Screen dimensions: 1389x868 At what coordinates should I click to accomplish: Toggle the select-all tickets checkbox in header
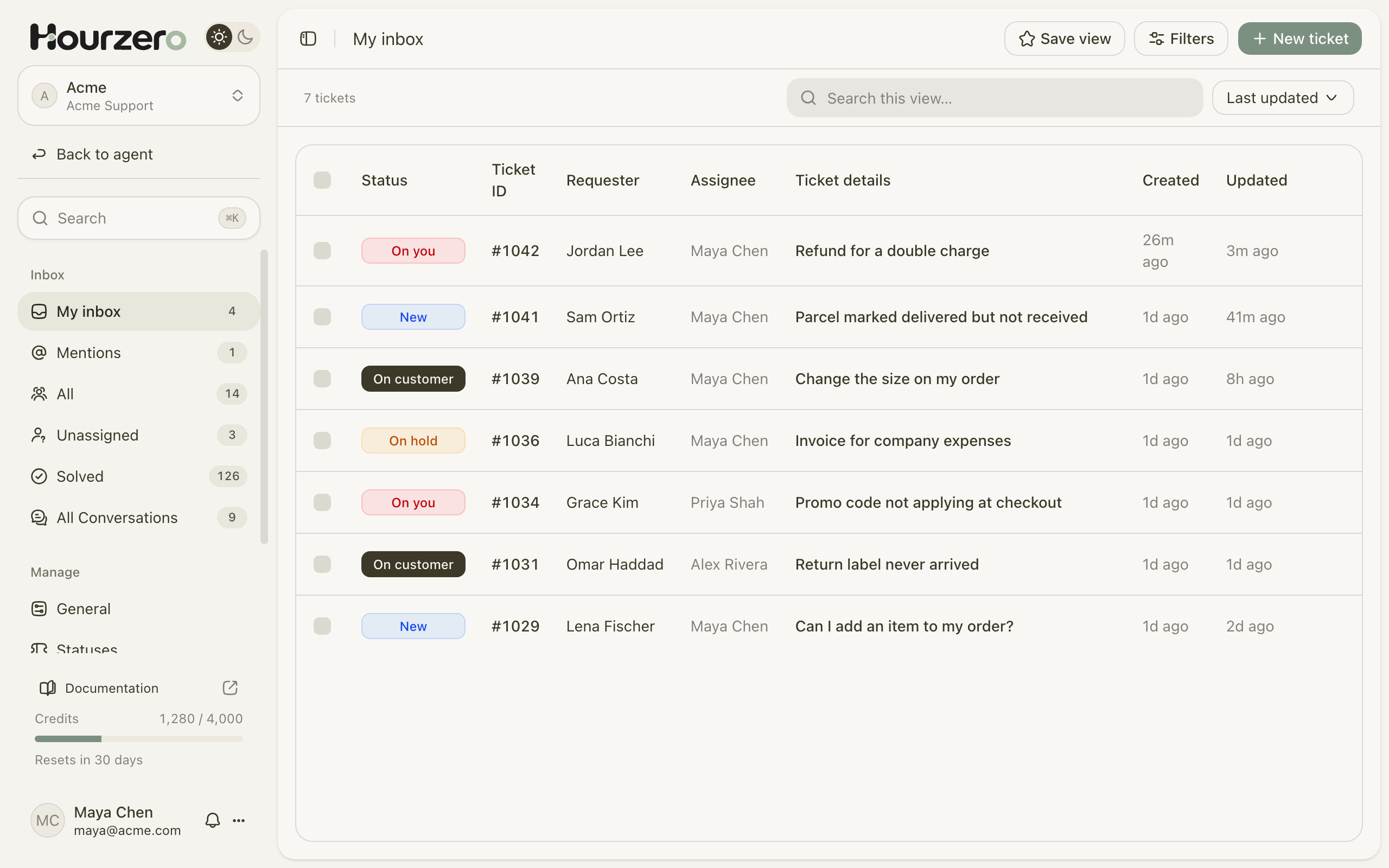[x=322, y=180]
